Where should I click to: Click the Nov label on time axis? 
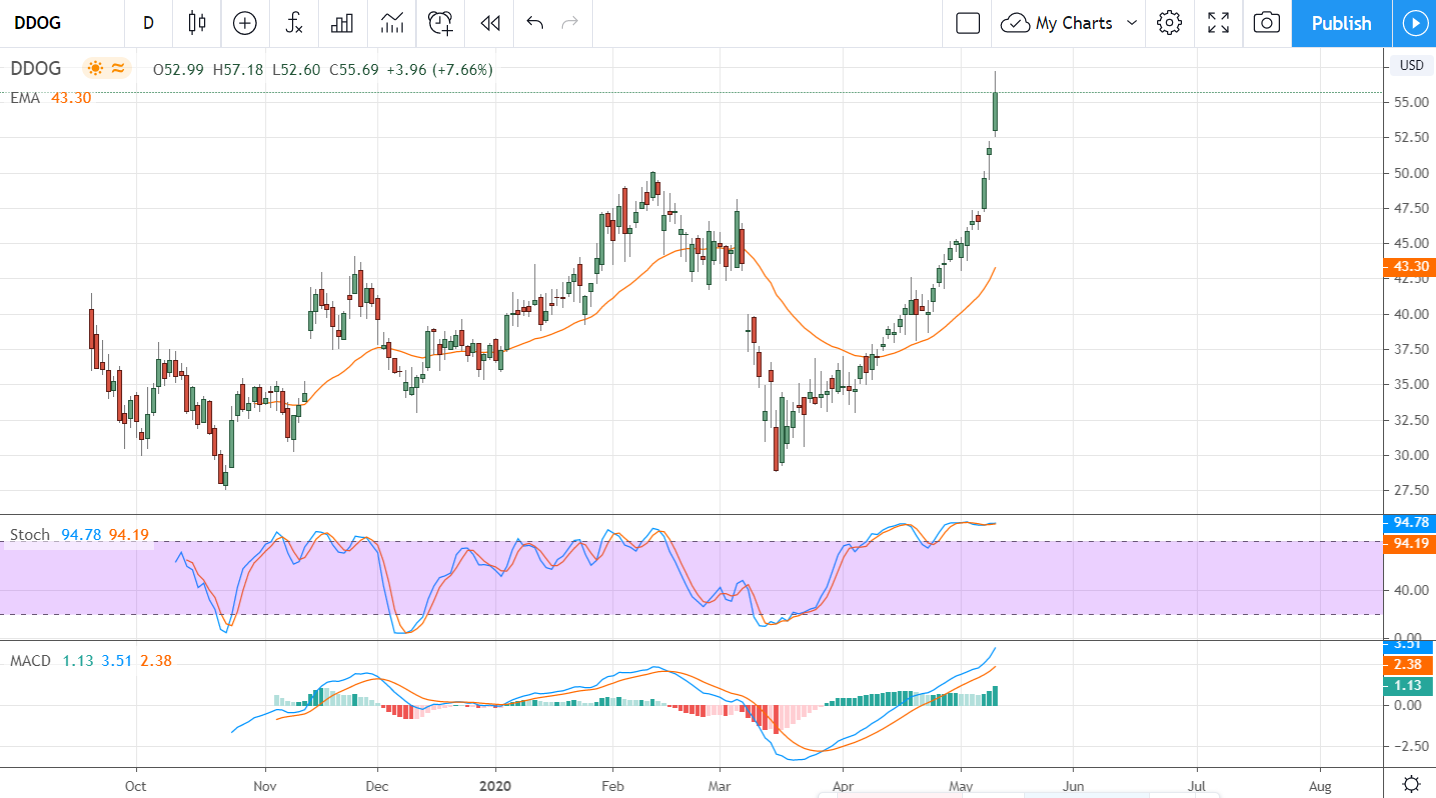(x=265, y=786)
